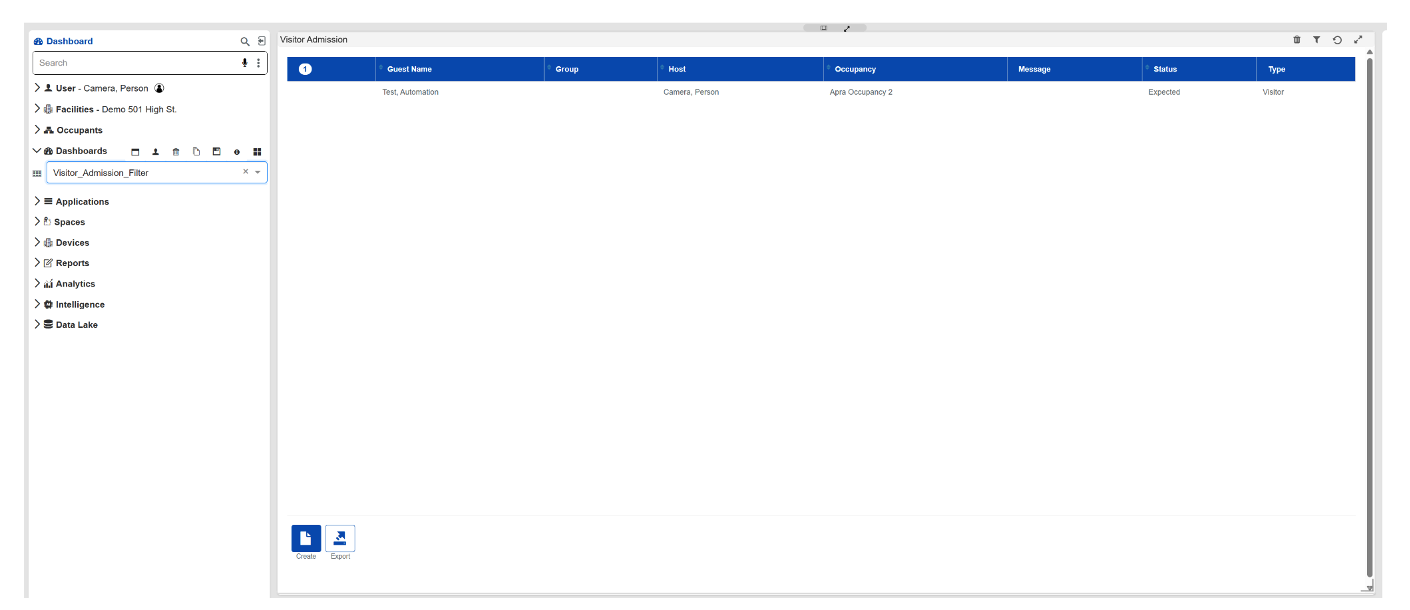Click the save icon next to Dashboards
Viewport: 1410px width, 610px height.
pos(216,151)
